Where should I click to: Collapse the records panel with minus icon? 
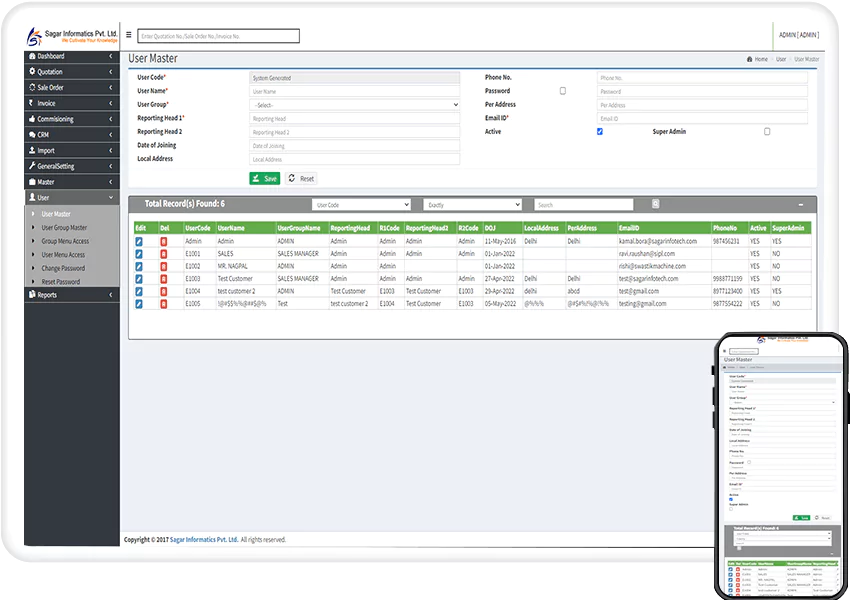[x=801, y=205]
